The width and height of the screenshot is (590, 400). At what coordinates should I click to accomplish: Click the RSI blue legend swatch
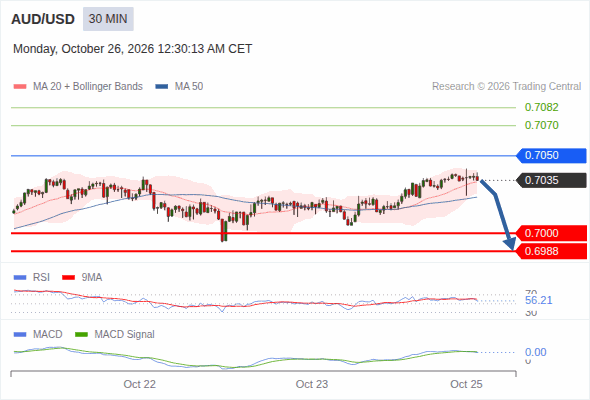pos(20,278)
